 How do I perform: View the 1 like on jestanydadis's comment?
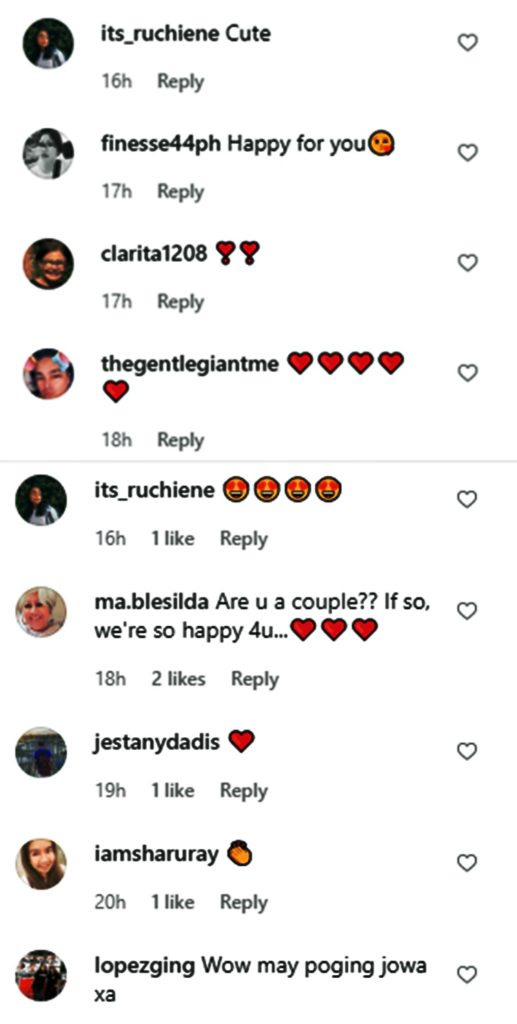pyautogui.click(x=173, y=791)
